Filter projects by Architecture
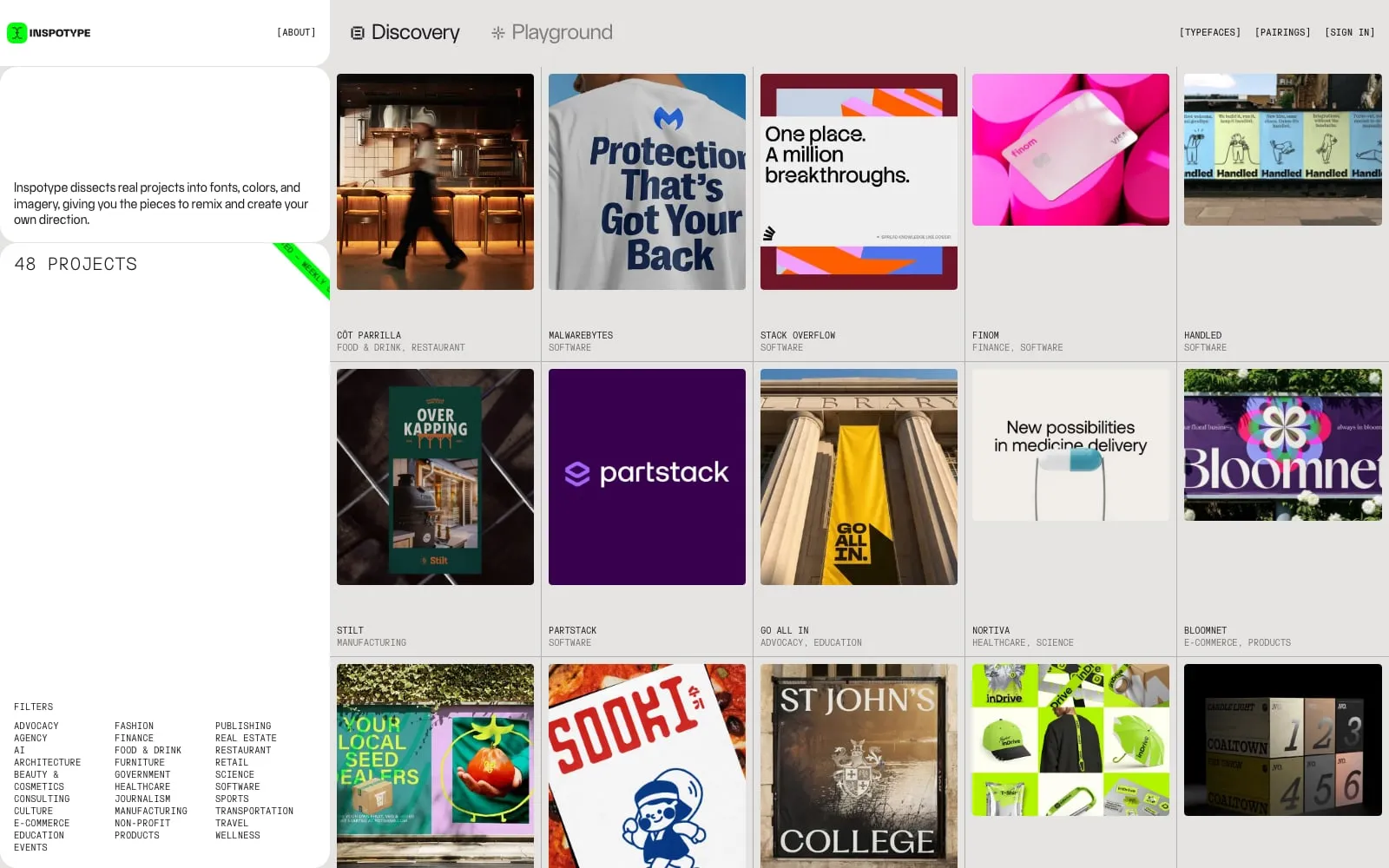Screen dimensions: 1389x868 (x=47, y=762)
